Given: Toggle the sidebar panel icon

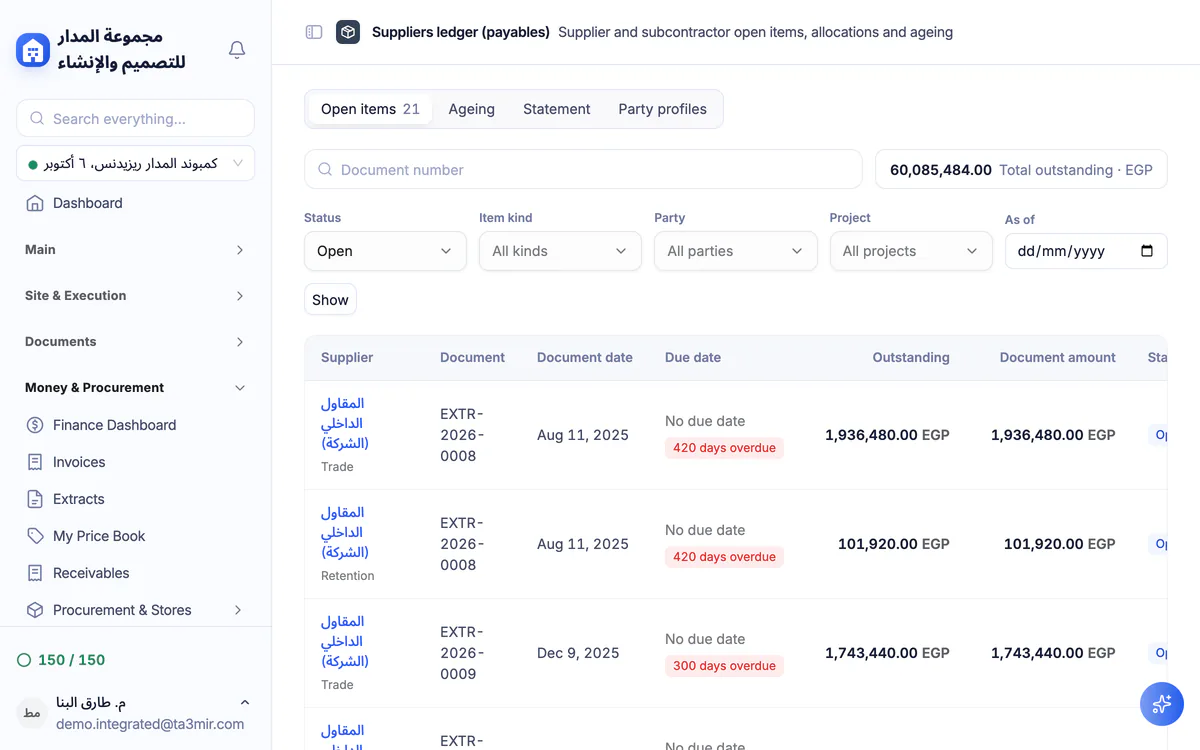Looking at the screenshot, I should point(314,32).
